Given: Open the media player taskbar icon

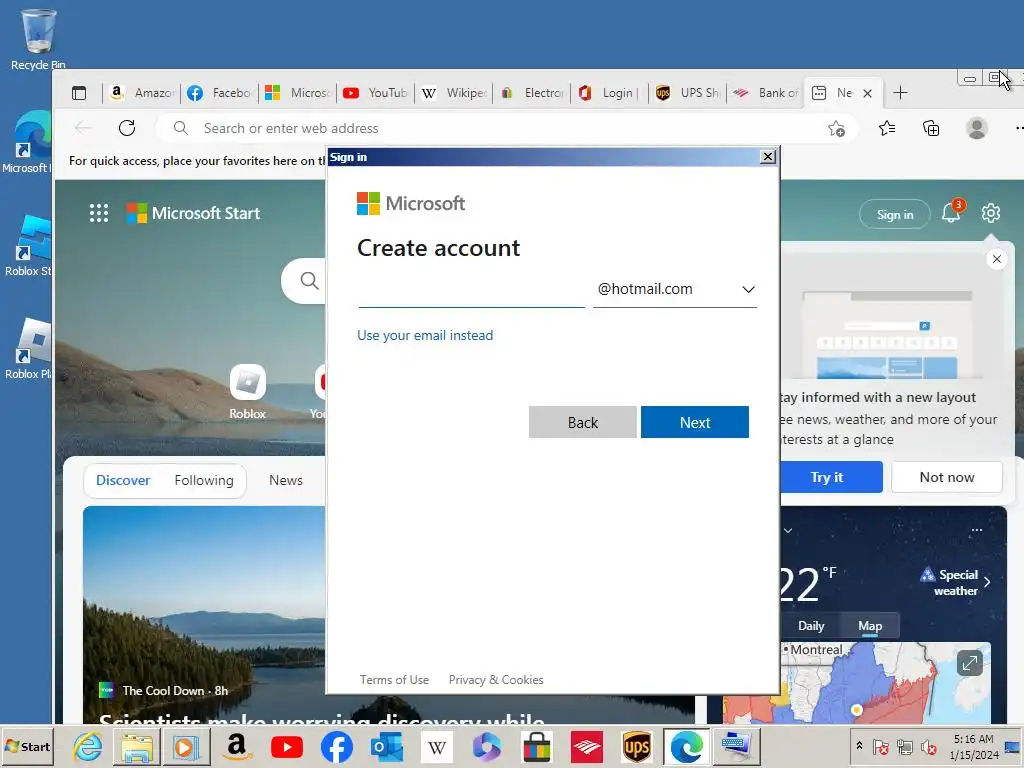Looking at the screenshot, I should coord(185,746).
